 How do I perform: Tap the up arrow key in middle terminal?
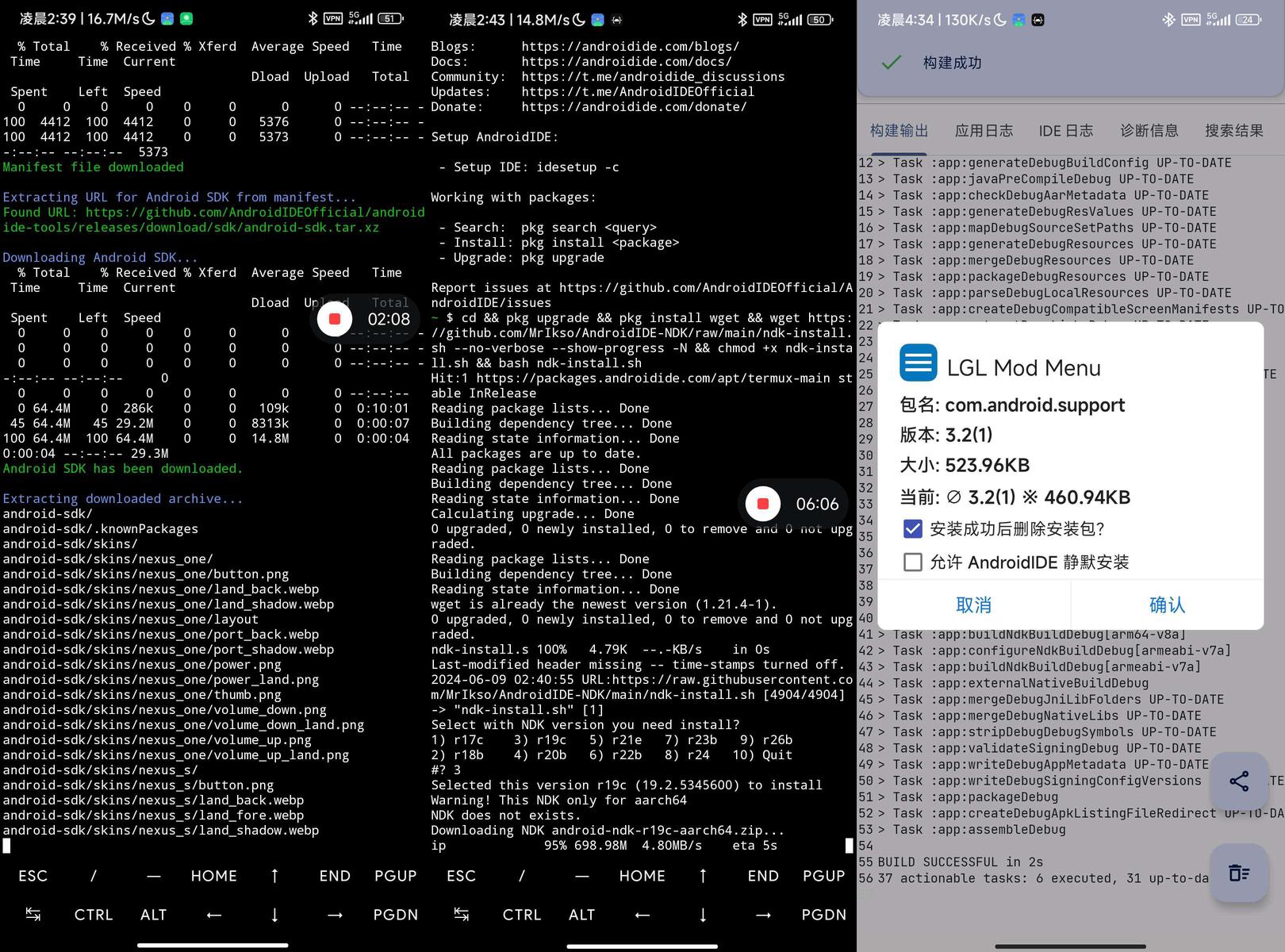703,876
